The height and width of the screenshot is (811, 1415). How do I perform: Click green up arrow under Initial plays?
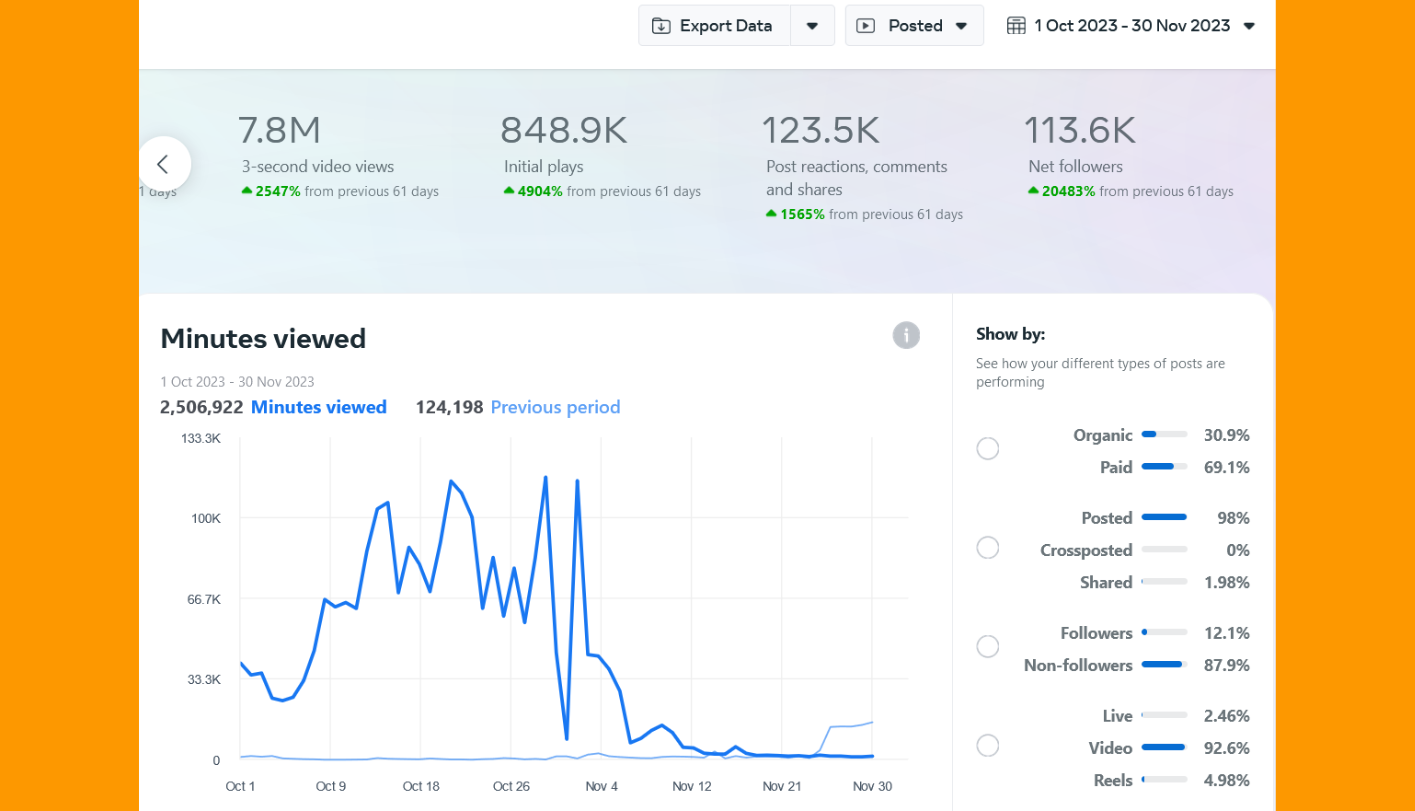click(509, 191)
